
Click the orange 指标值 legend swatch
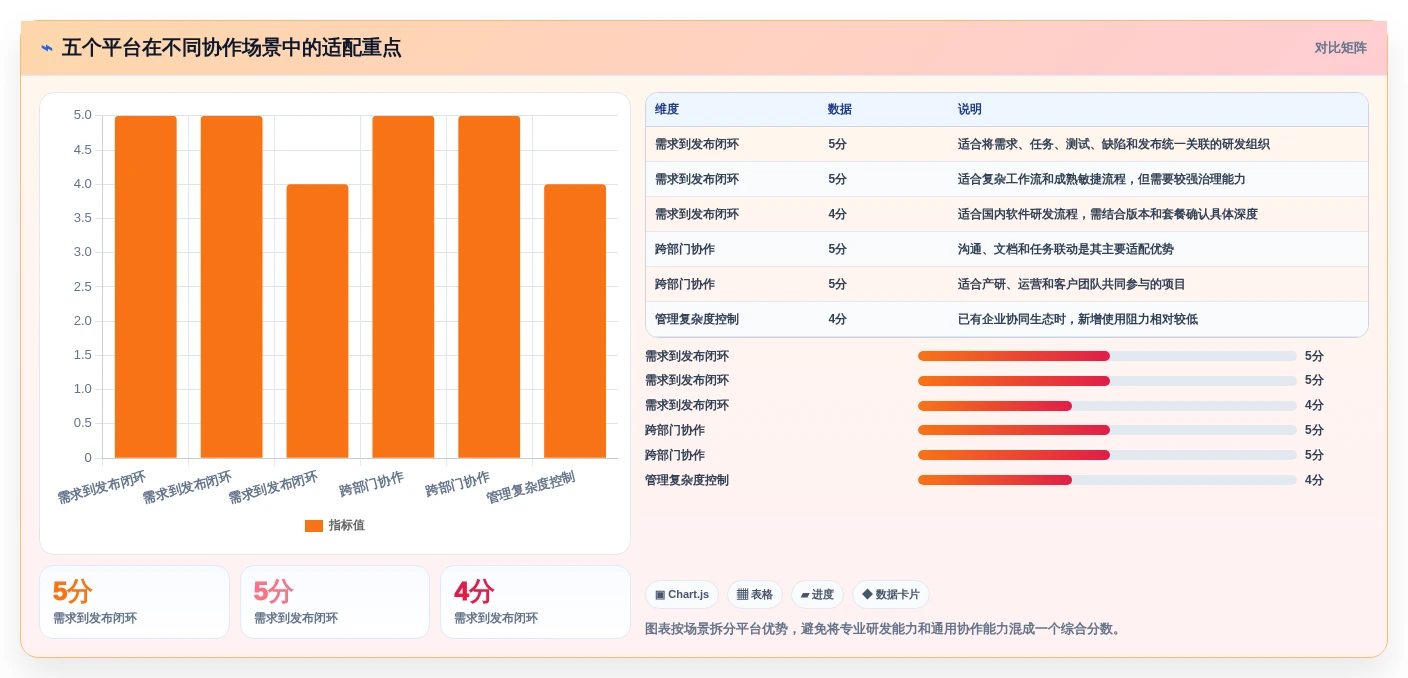[314, 526]
